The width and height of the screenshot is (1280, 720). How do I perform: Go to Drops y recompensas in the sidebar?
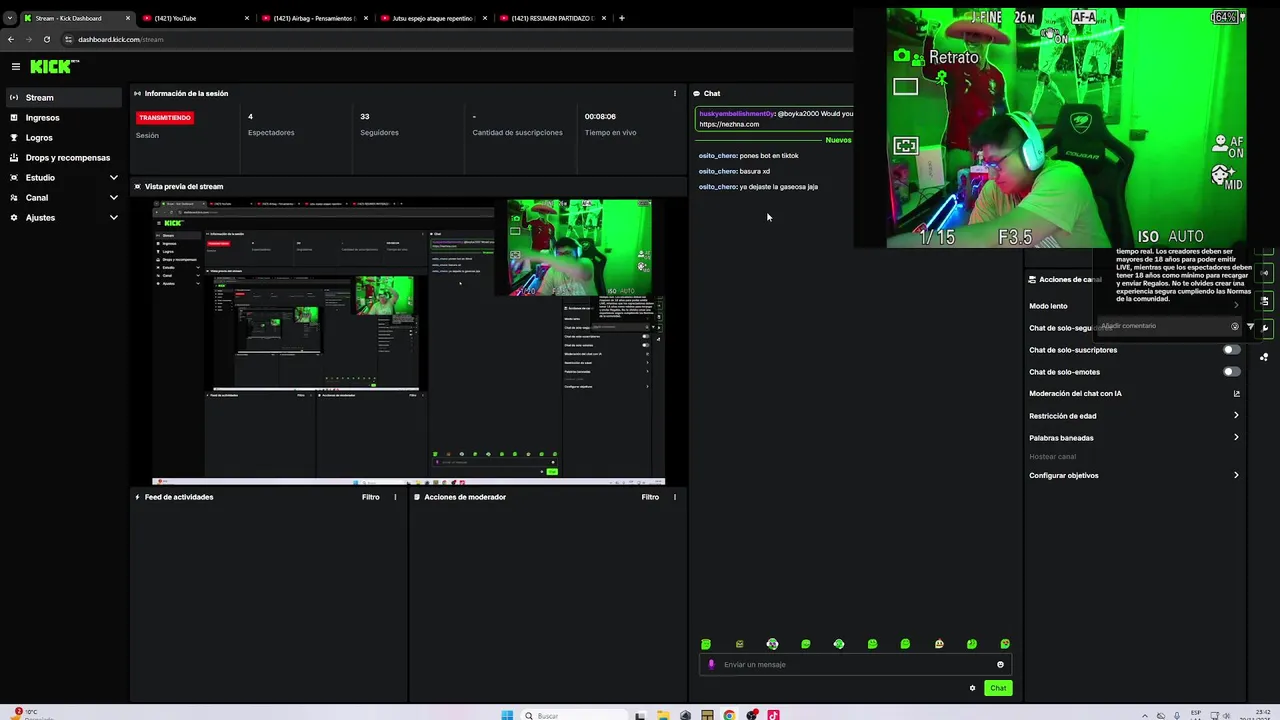63,158
